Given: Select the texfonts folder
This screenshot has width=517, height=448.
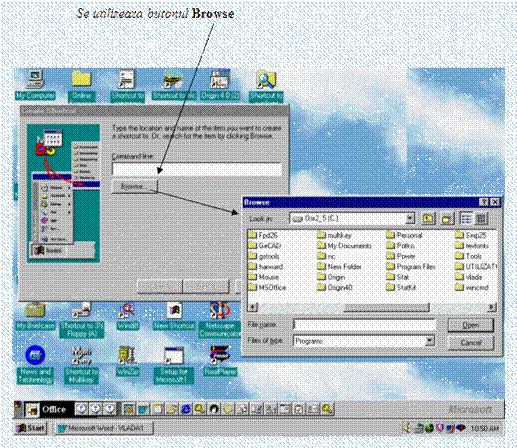Looking at the screenshot, I should 472,246.
